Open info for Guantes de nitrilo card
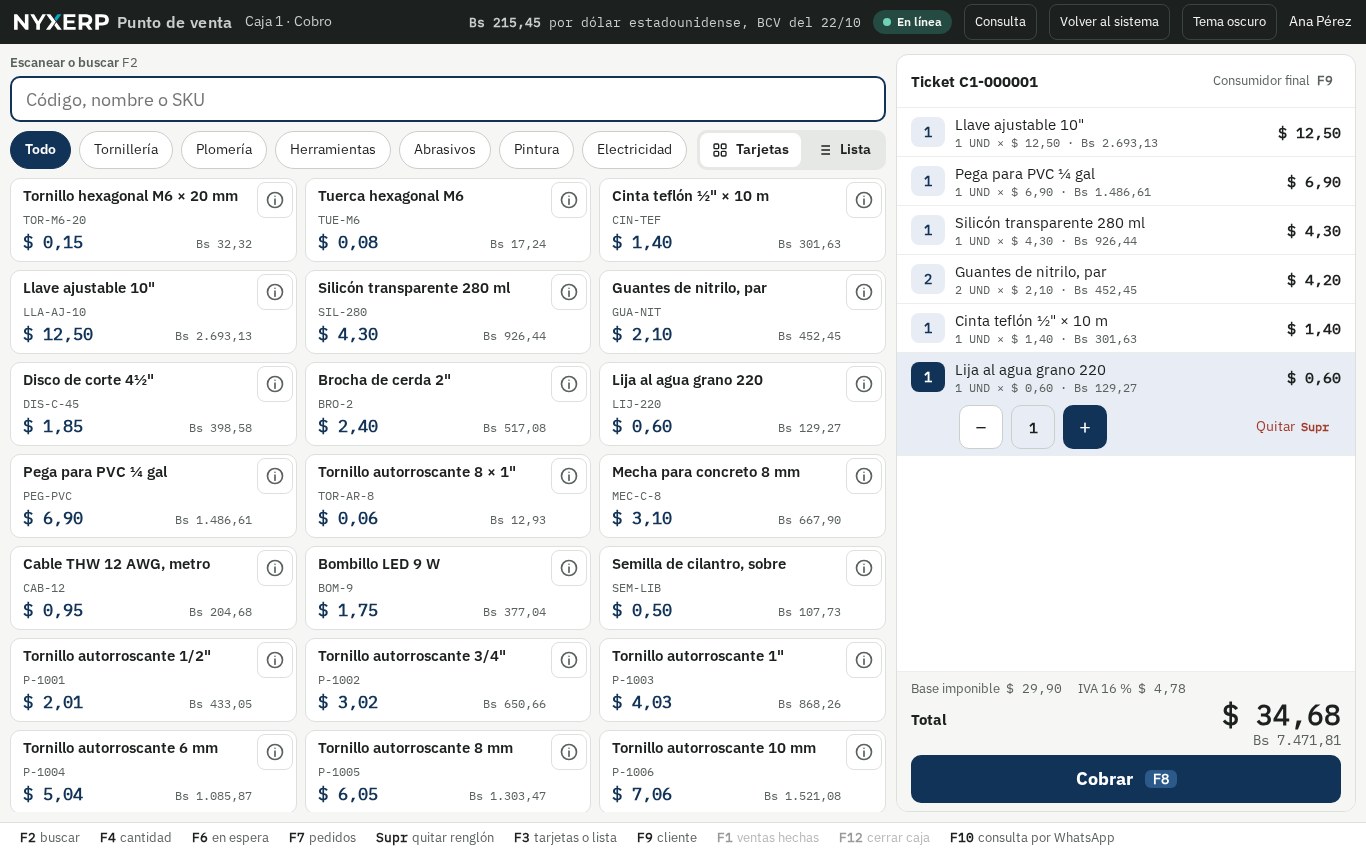The width and height of the screenshot is (1366, 854). point(864,292)
